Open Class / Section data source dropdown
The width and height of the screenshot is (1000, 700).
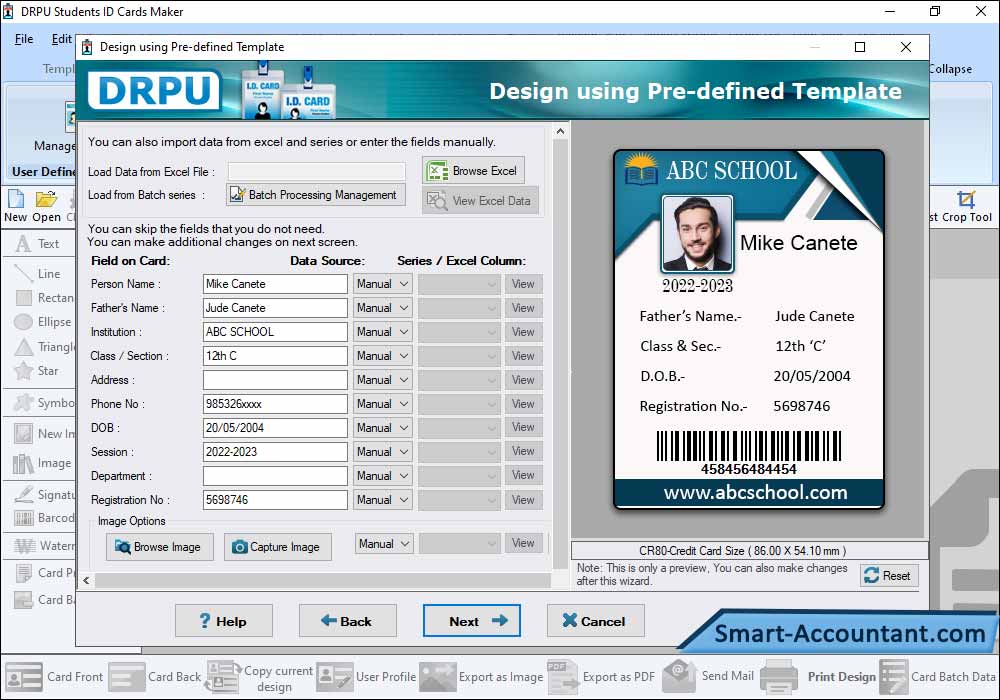click(x=383, y=356)
